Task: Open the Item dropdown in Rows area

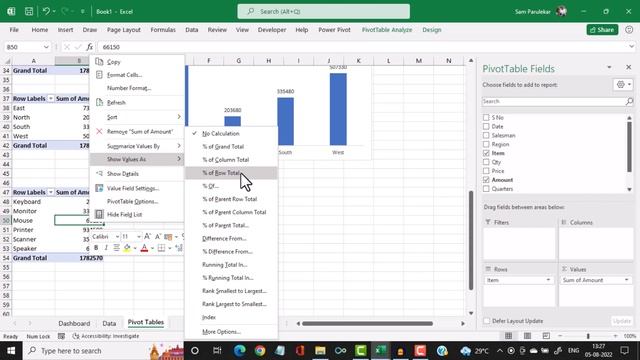Action: (x=548, y=280)
